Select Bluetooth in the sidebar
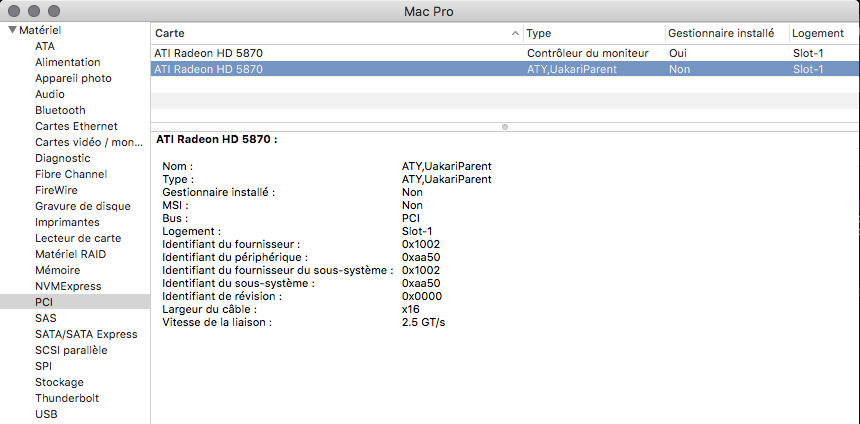860x424 pixels. tap(60, 110)
